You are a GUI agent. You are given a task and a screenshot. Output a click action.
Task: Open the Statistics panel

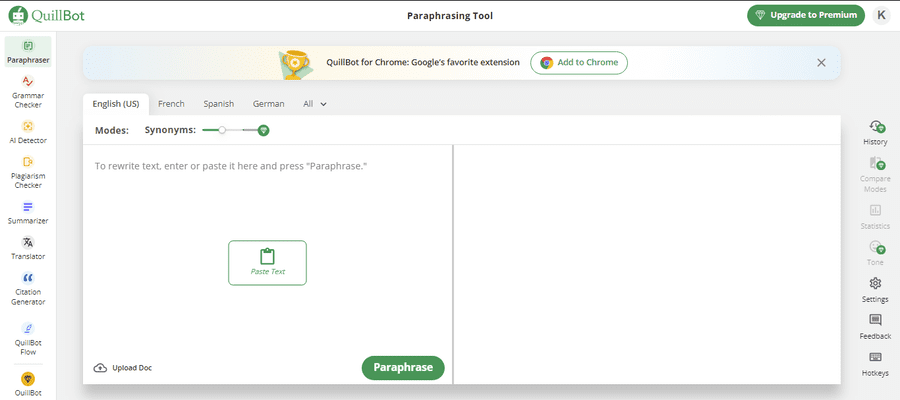coord(875,217)
